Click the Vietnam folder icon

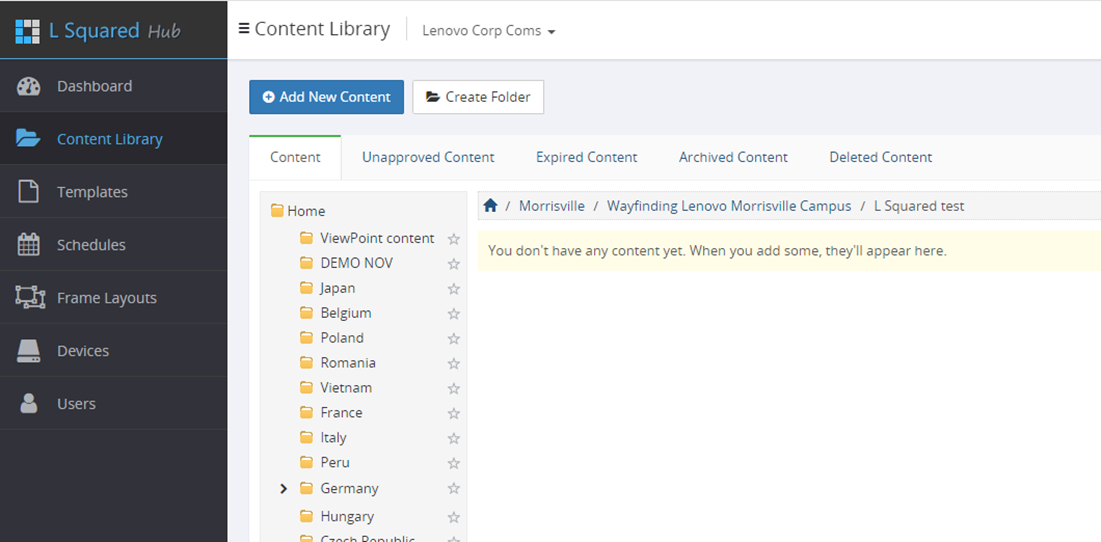click(x=306, y=388)
